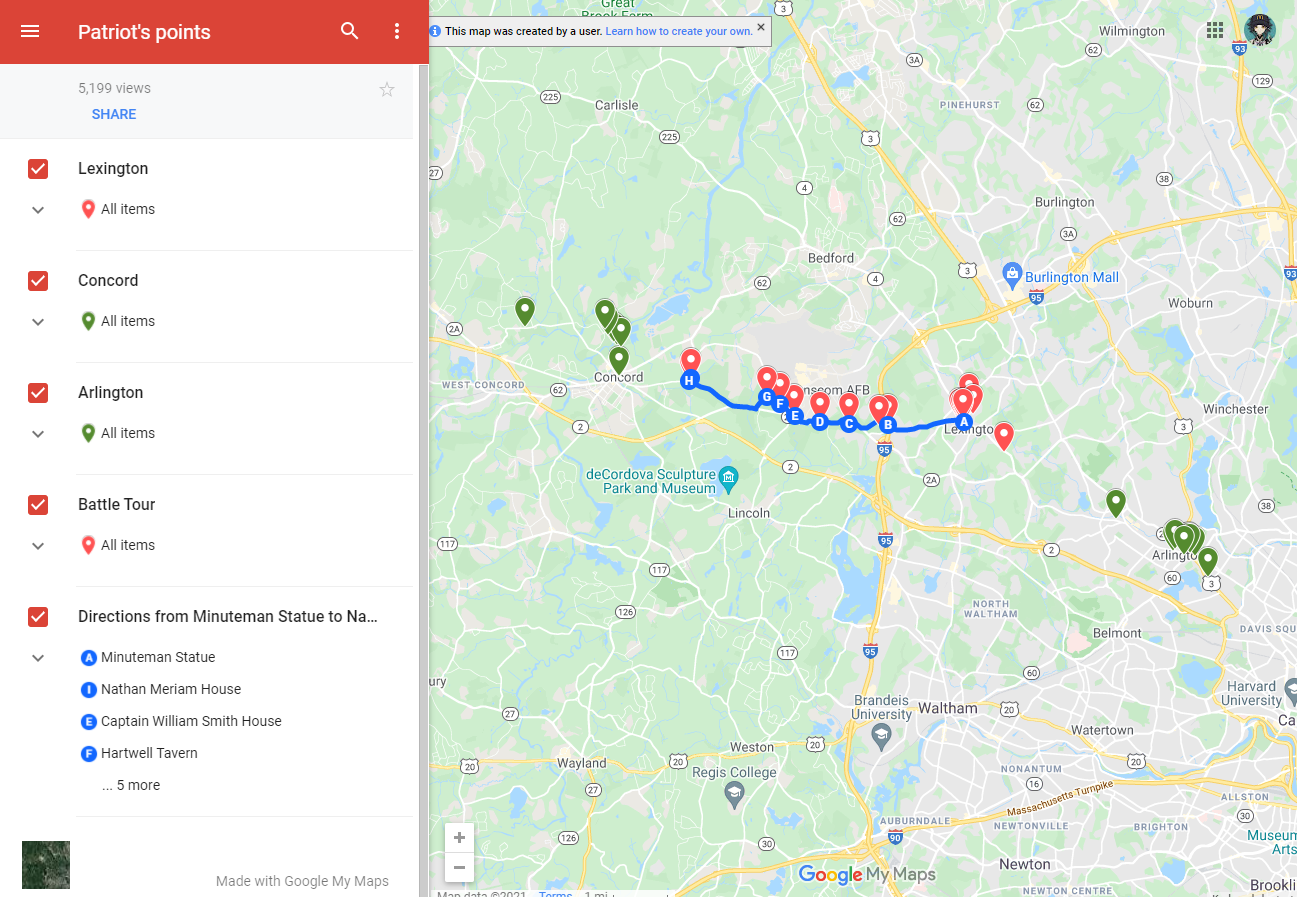
Task: Zoom in with the plus button
Action: point(459,838)
